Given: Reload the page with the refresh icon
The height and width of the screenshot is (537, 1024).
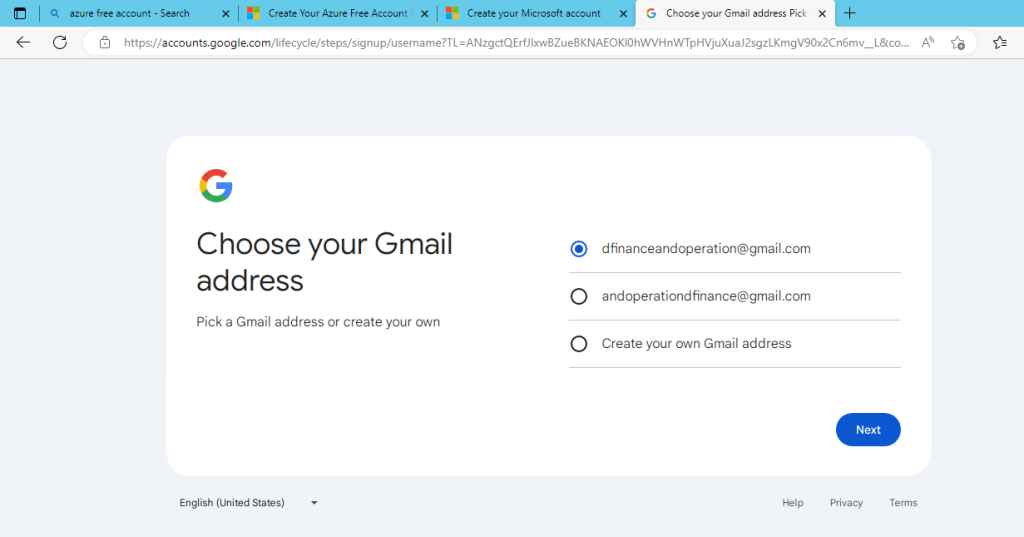Looking at the screenshot, I should click(59, 42).
